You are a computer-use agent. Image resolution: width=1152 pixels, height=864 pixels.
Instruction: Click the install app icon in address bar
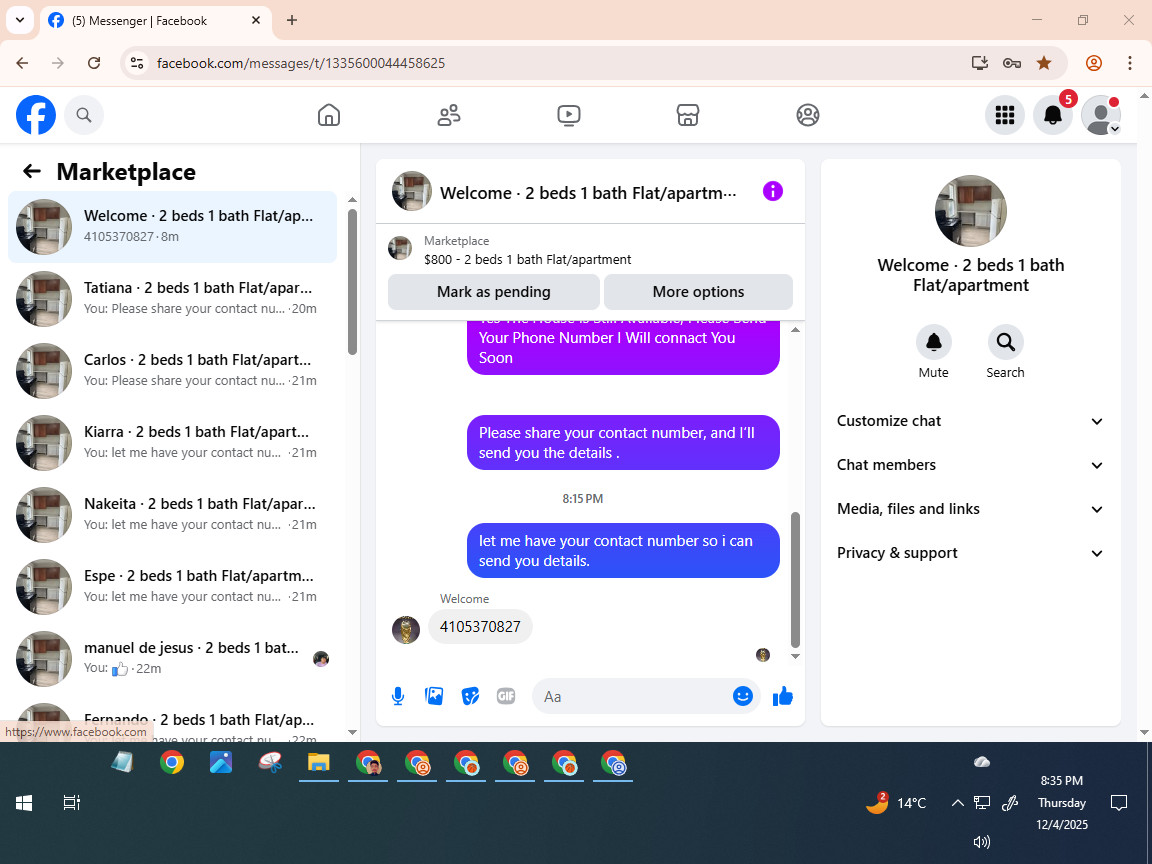pos(979,63)
